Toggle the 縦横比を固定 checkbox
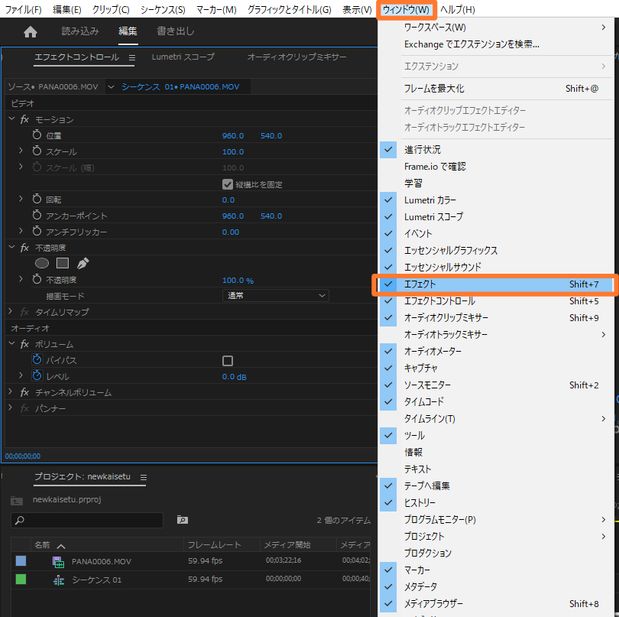 click(227, 184)
